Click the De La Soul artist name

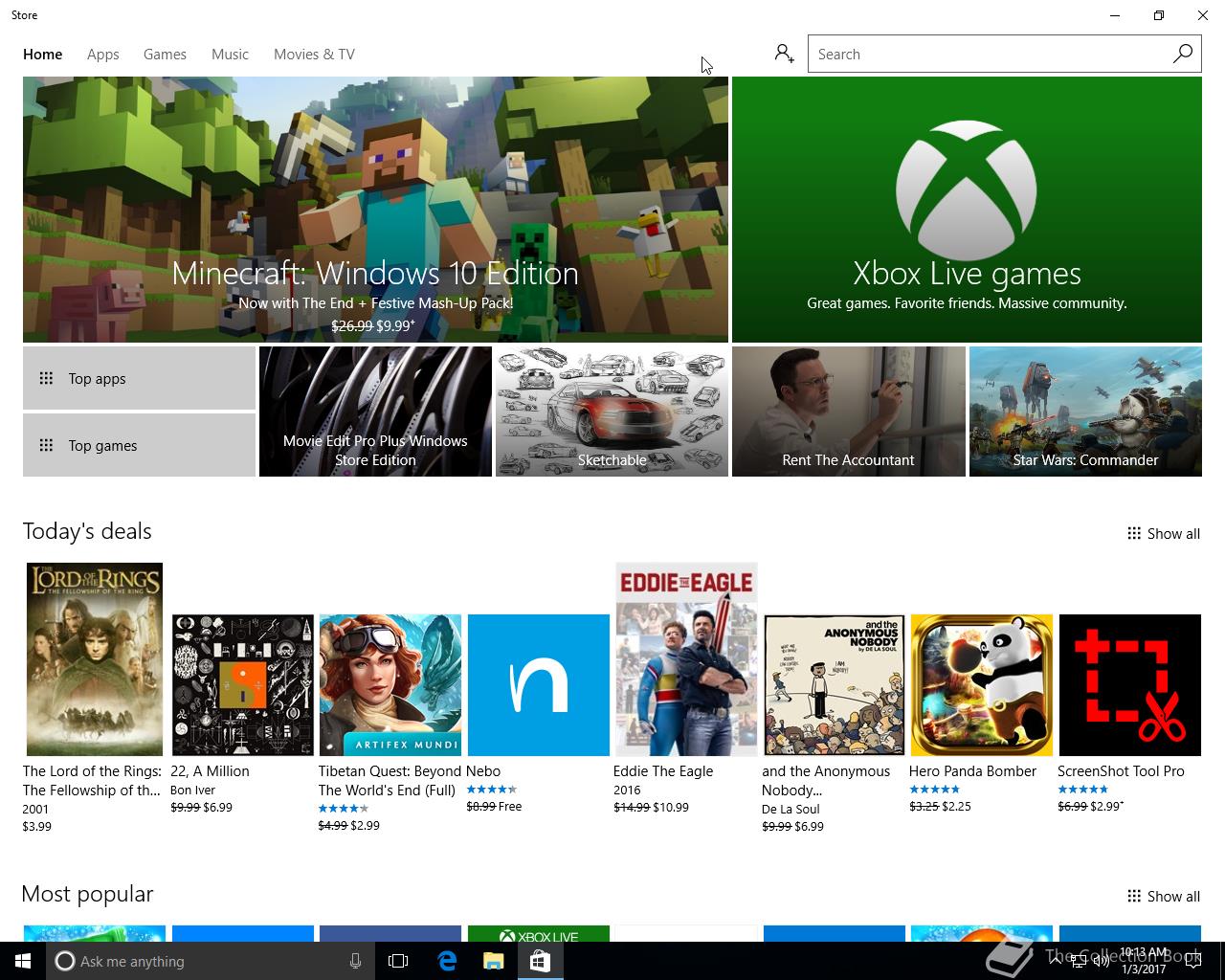pyautogui.click(x=791, y=809)
